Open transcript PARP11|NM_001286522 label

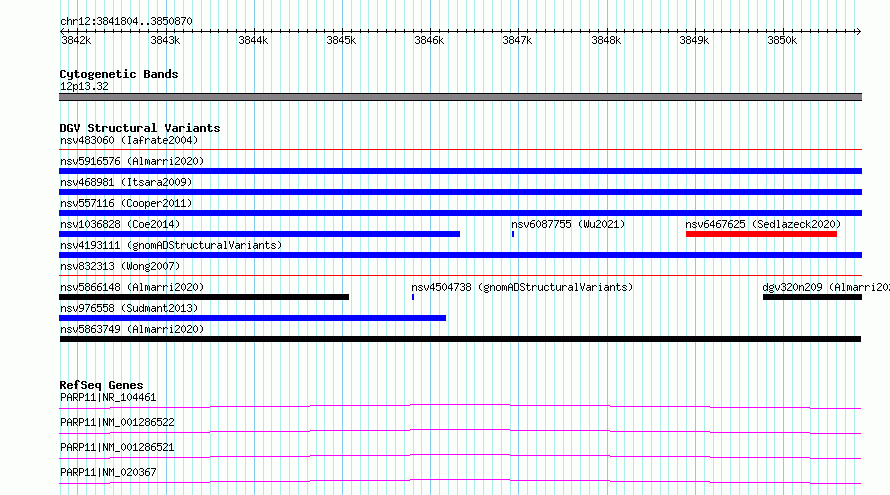coord(117,422)
